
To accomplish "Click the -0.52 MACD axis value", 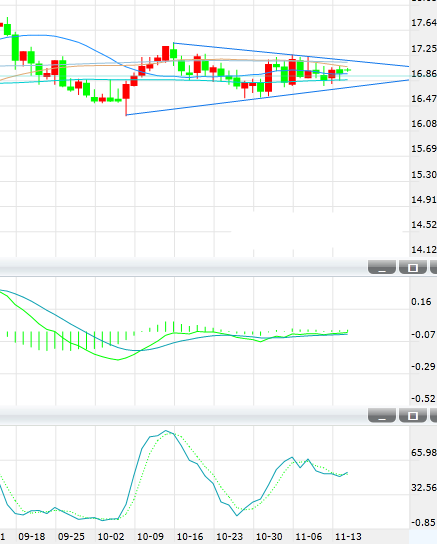I will [423, 398].
